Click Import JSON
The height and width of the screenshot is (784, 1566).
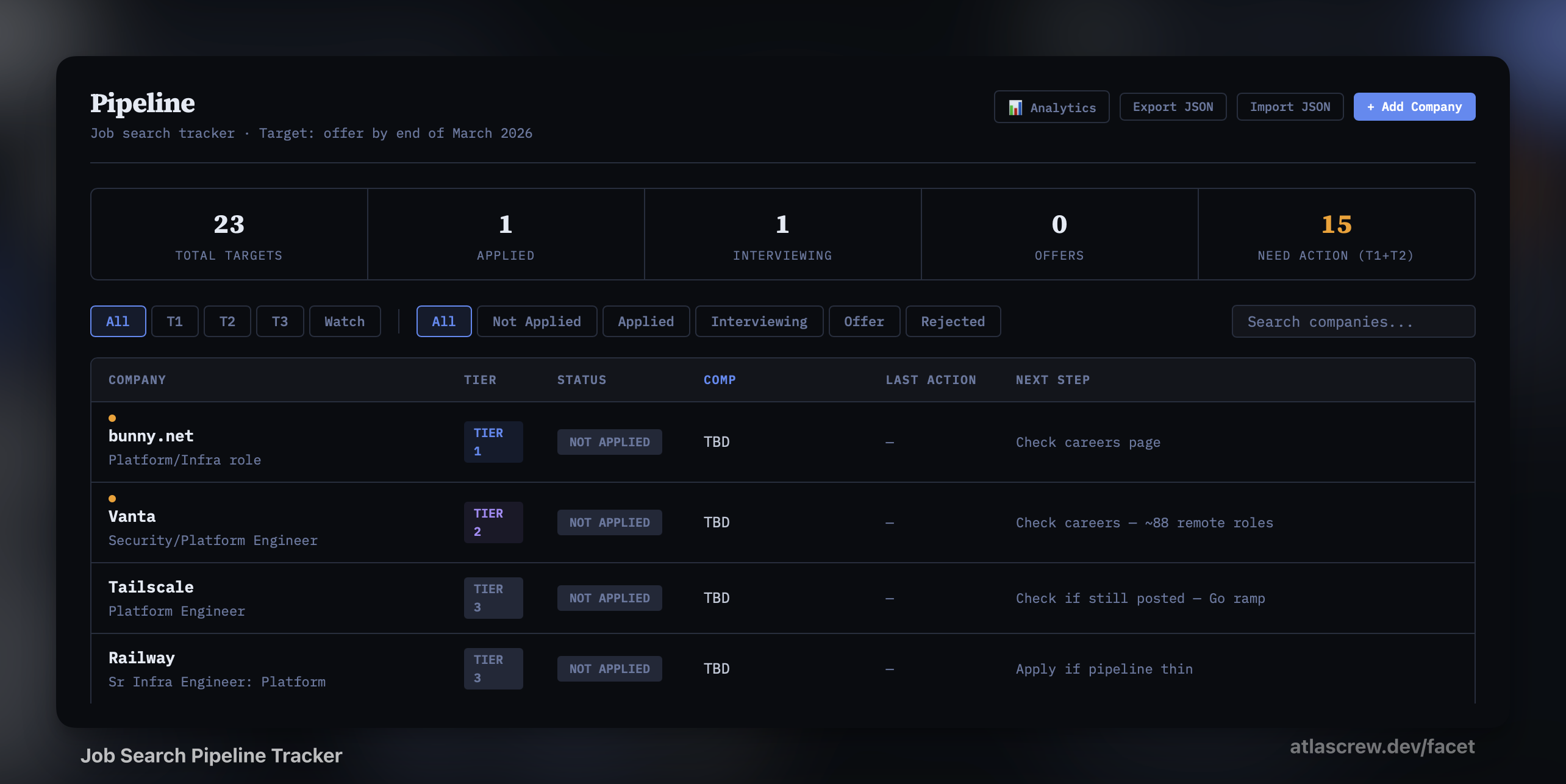click(x=1290, y=106)
